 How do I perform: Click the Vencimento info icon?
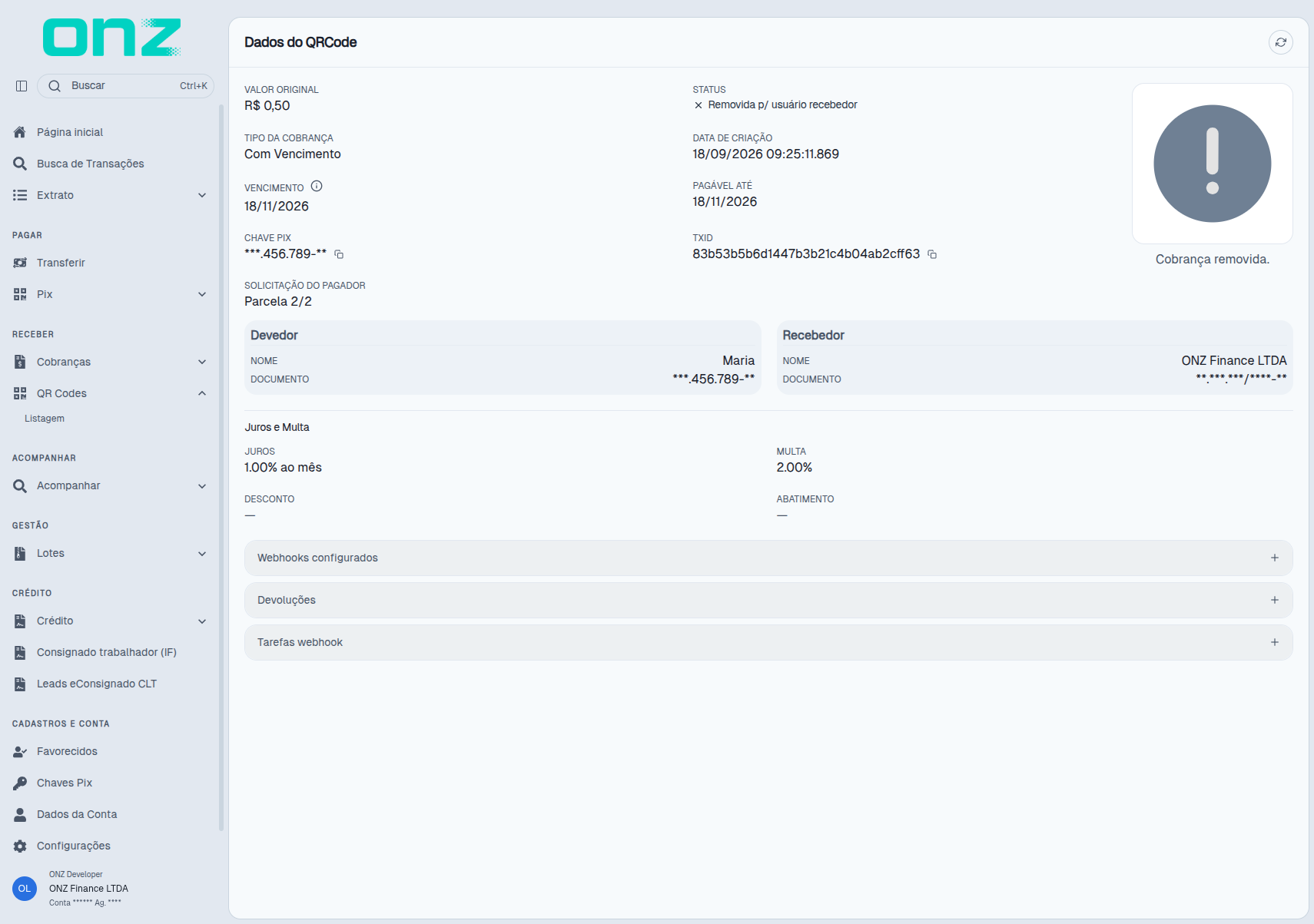[317, 186]
